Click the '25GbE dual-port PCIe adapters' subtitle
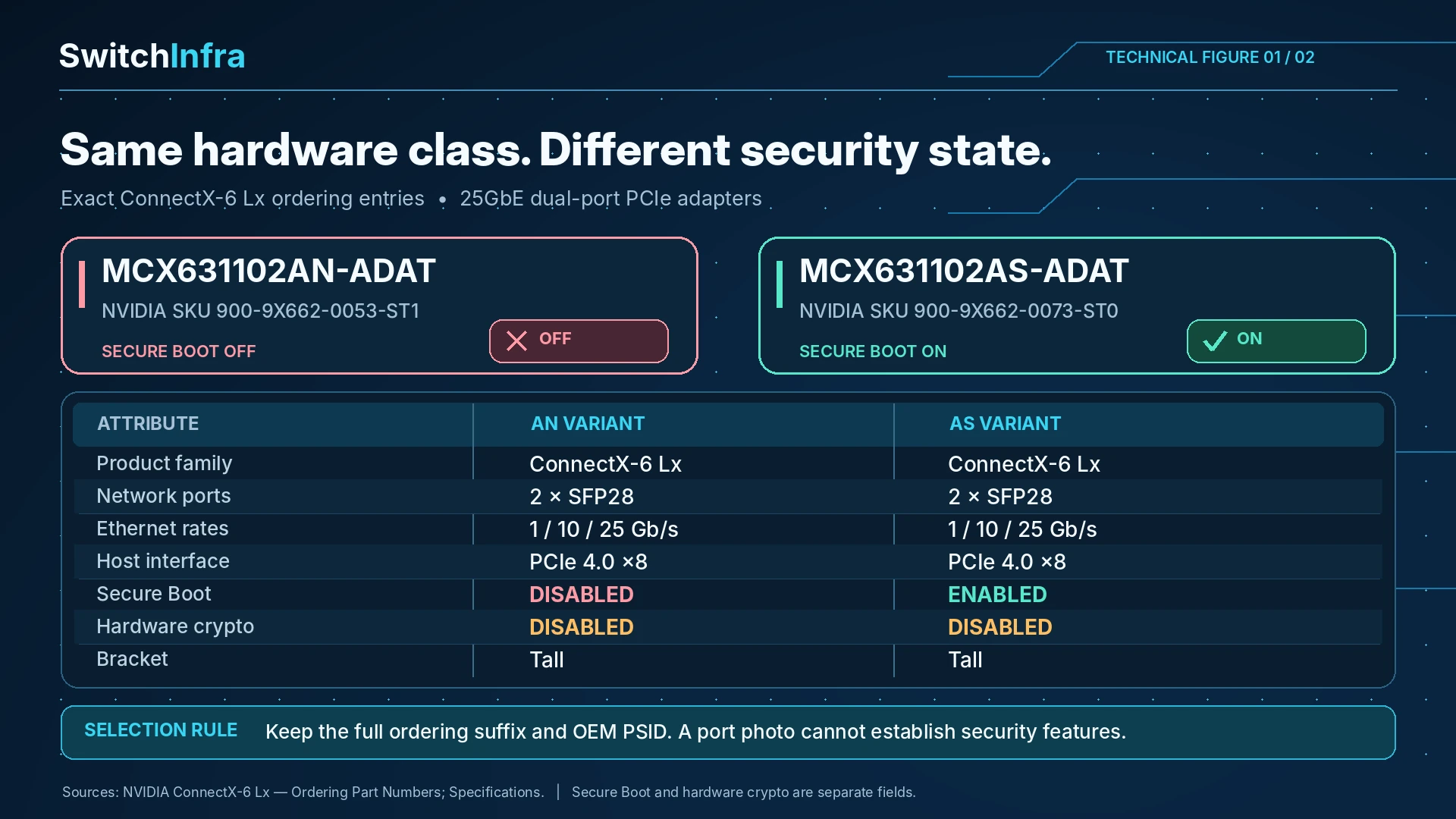Screen dimensions: 1456x819 point(610,199)
